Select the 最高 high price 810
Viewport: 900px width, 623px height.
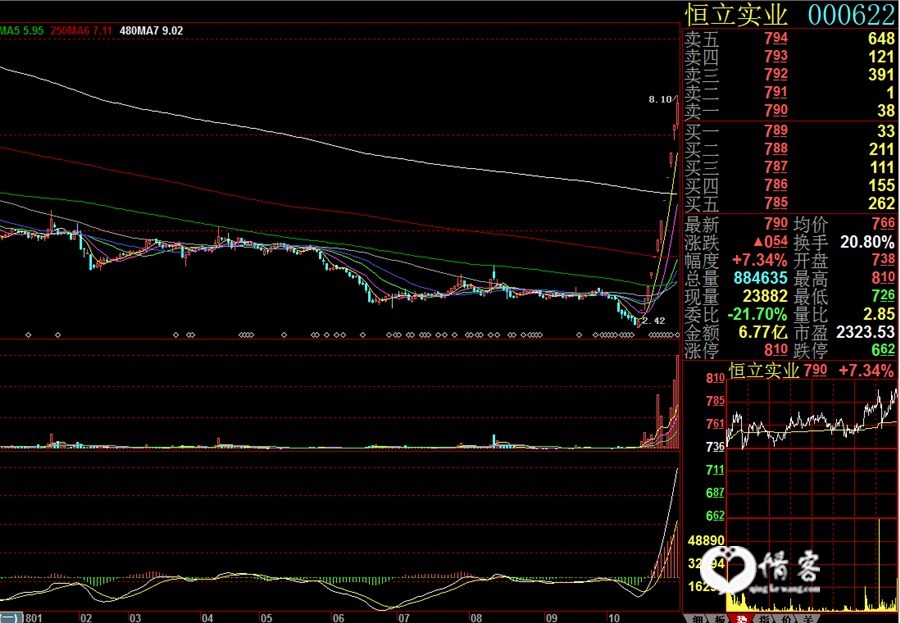pyautogui.click(x=884, y=278)
